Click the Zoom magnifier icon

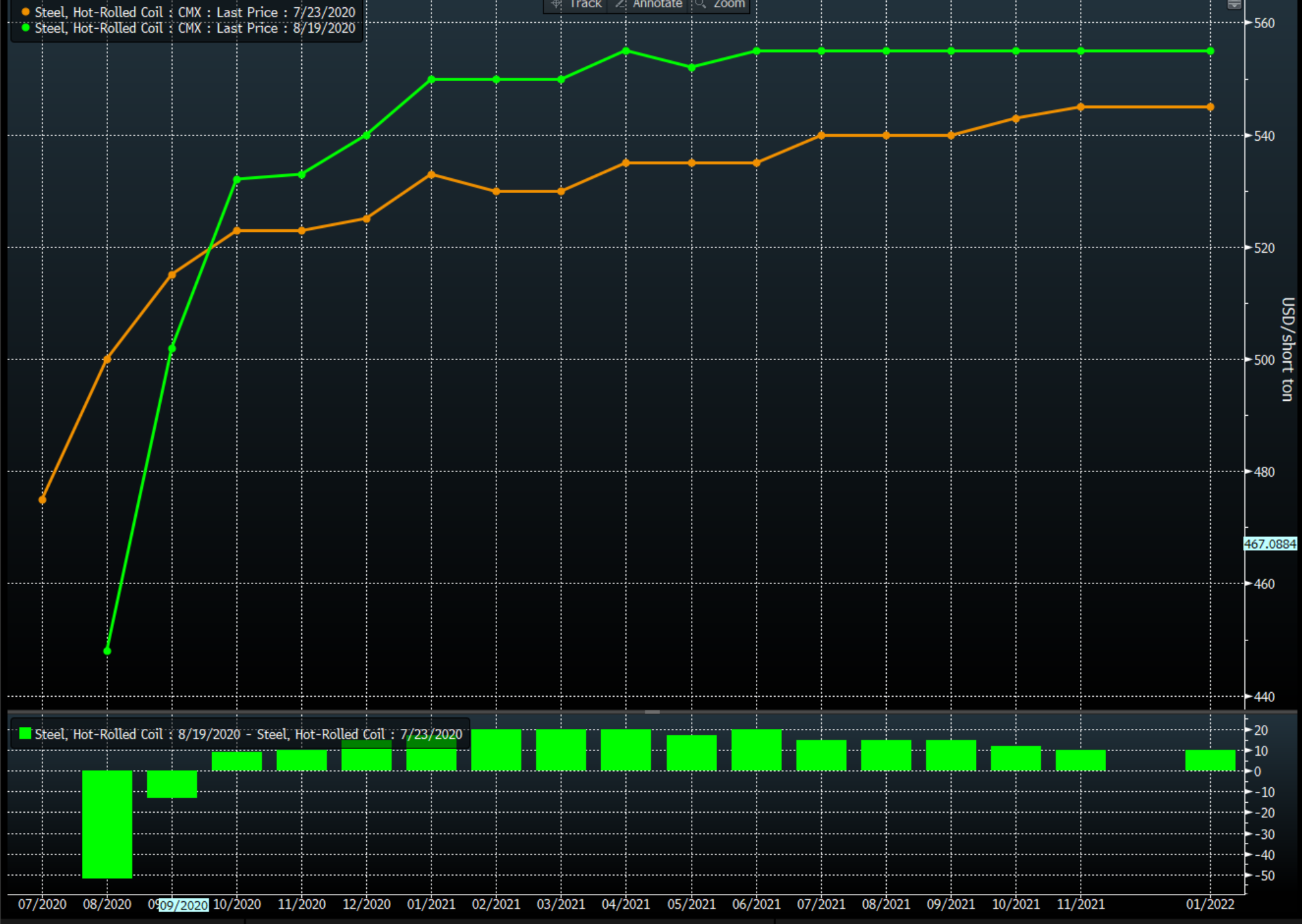[x=700, y=4]
